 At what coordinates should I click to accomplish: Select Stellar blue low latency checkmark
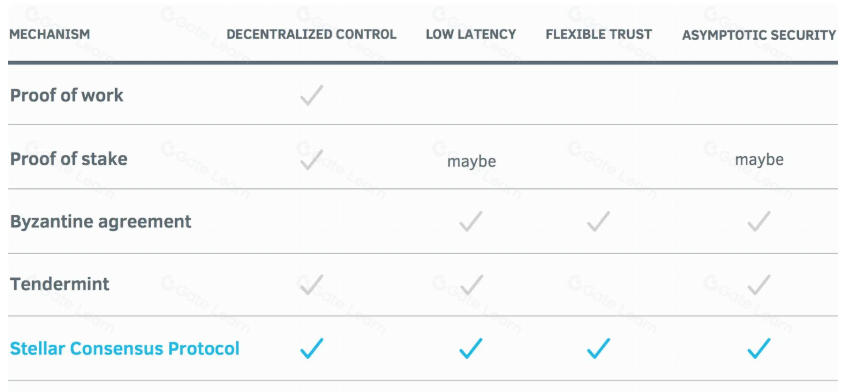coord(470,348)
